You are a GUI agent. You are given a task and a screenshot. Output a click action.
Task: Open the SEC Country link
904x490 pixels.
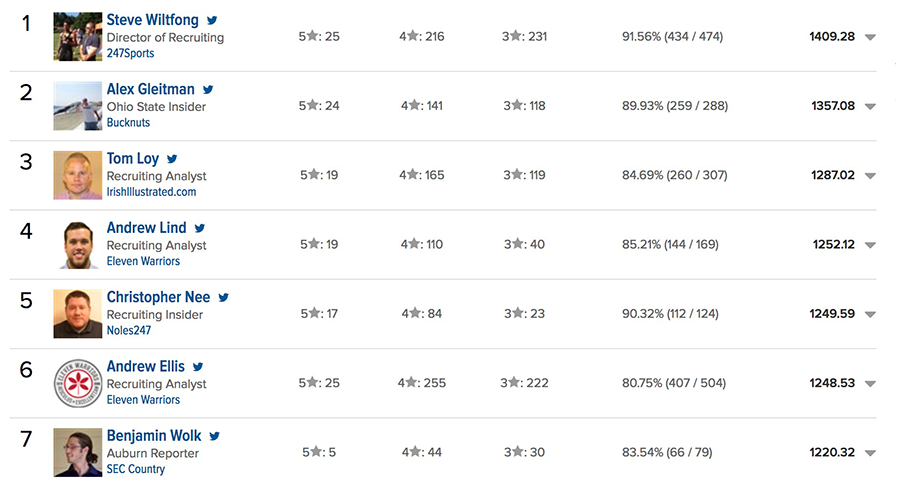click(135, 469)
